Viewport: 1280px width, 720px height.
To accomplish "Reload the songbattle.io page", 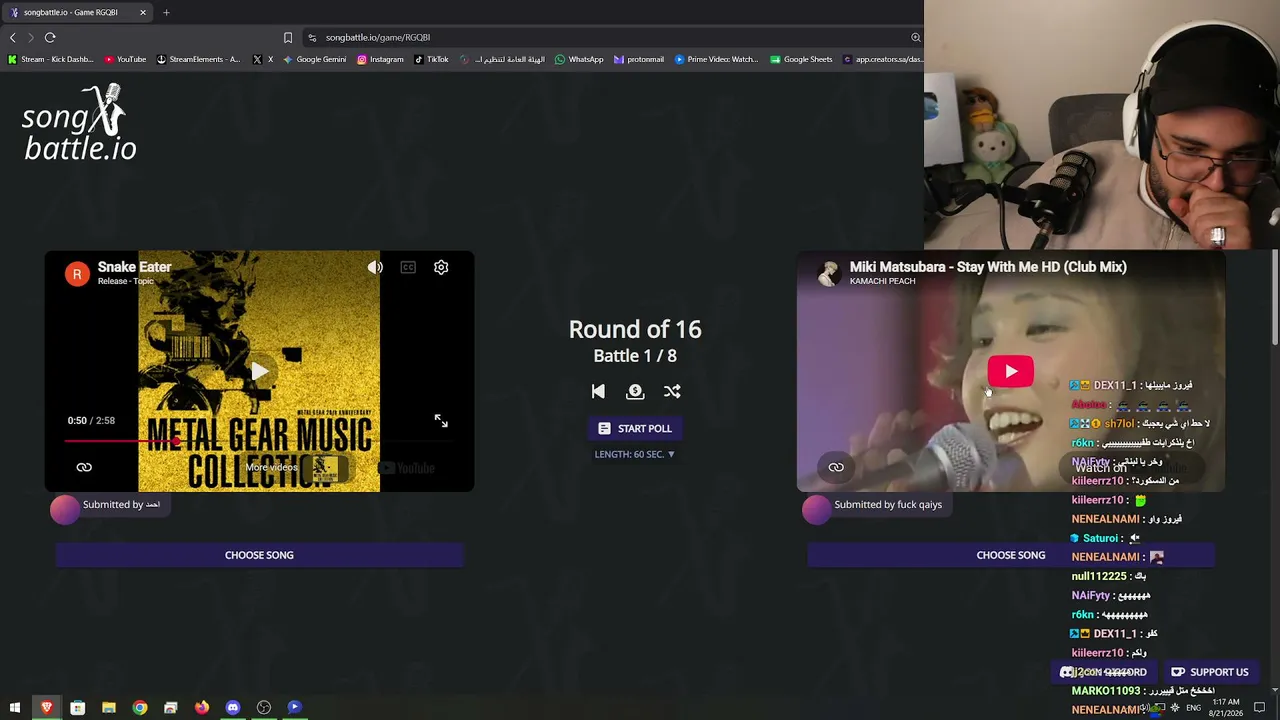I will click(50, 37).
